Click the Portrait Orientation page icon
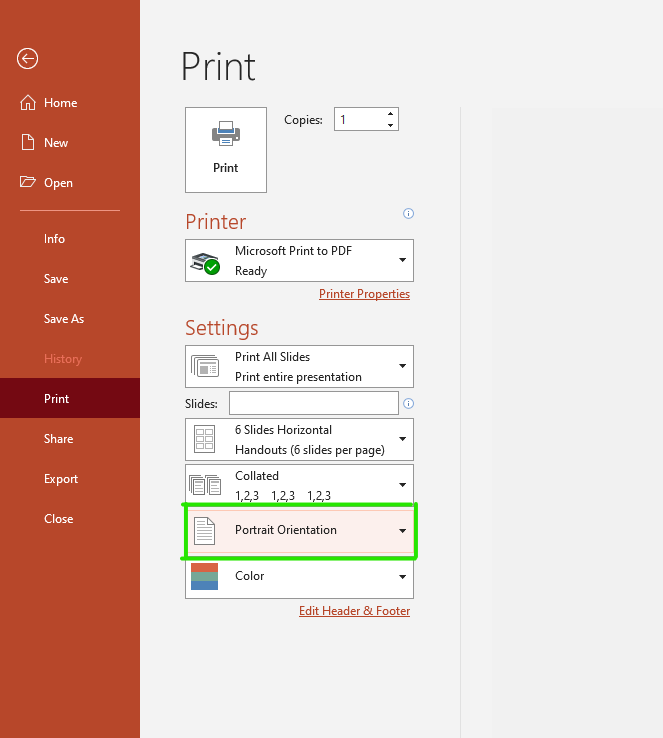The image size is (663, 738). (205, 531)
